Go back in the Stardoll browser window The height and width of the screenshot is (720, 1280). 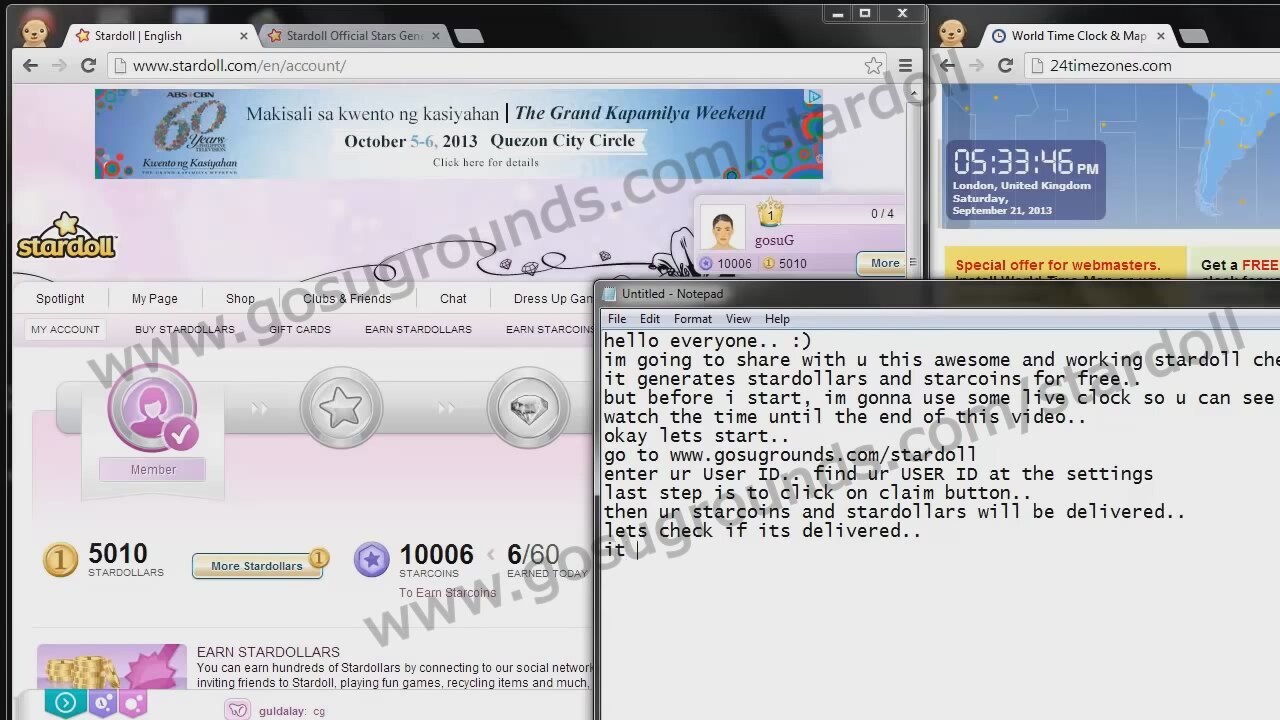pos(30,66)
